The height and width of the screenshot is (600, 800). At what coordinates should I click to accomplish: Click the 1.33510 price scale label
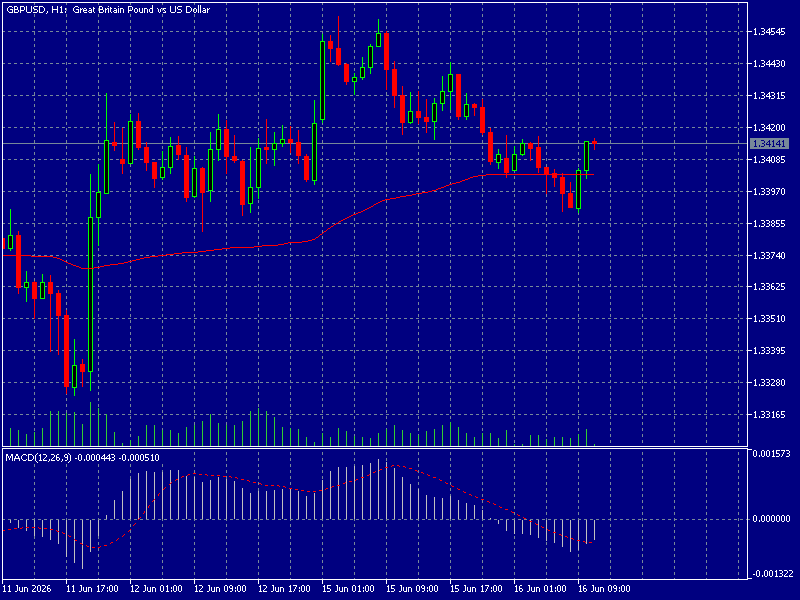[769, 319]
